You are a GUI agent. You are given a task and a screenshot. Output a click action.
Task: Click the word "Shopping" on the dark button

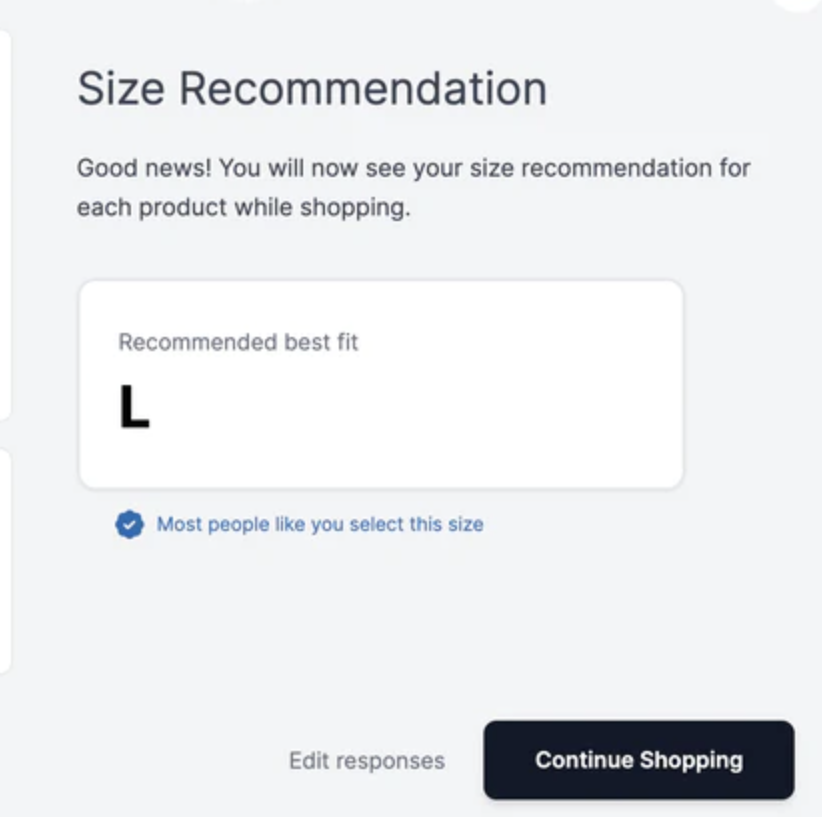click(691, 760)
